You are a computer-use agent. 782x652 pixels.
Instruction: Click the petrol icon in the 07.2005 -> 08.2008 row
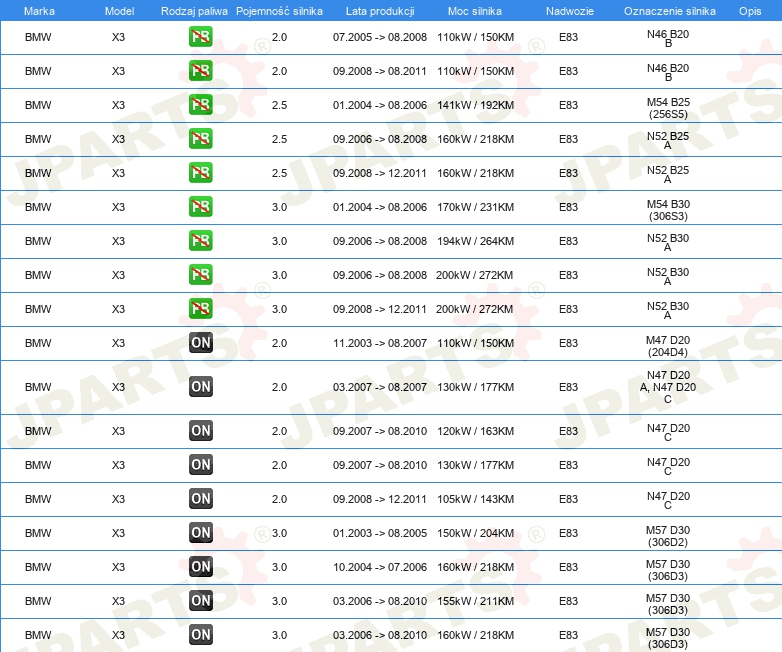[x=200, y=37]
